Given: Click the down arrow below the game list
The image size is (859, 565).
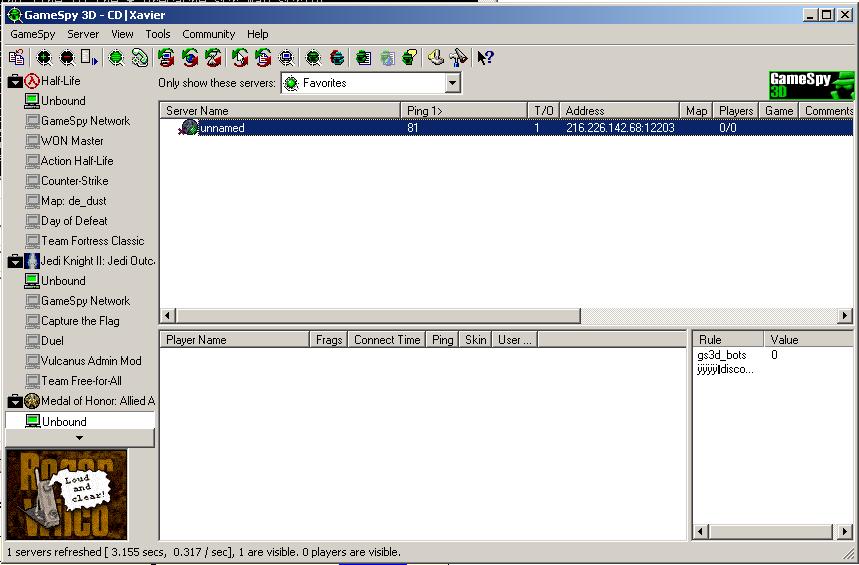Looking at the screenshot, I should coord(80,438).
